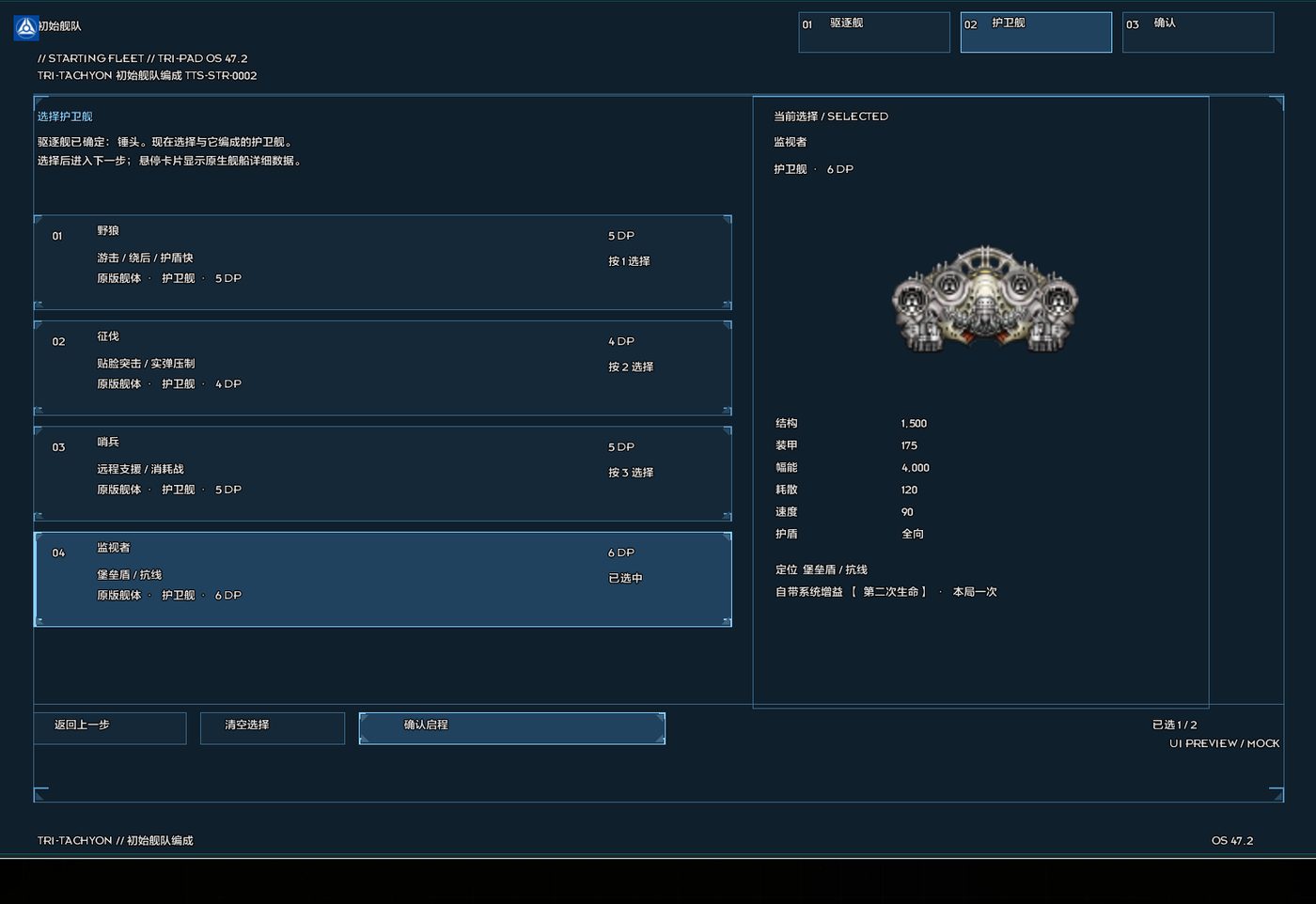The image size is (1316, 904).
Task: Select the 02 护卫舰 step tab
Action: click(1036, 32)
